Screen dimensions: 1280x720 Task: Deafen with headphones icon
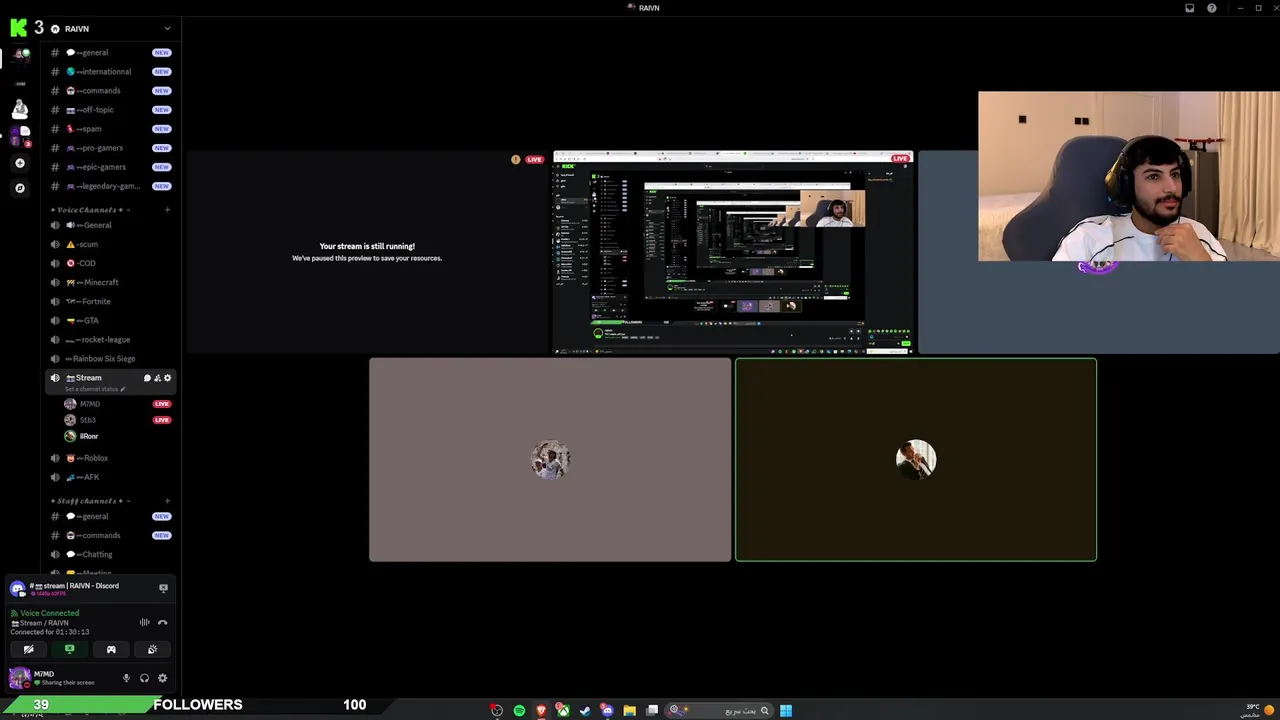pos(144,678)
